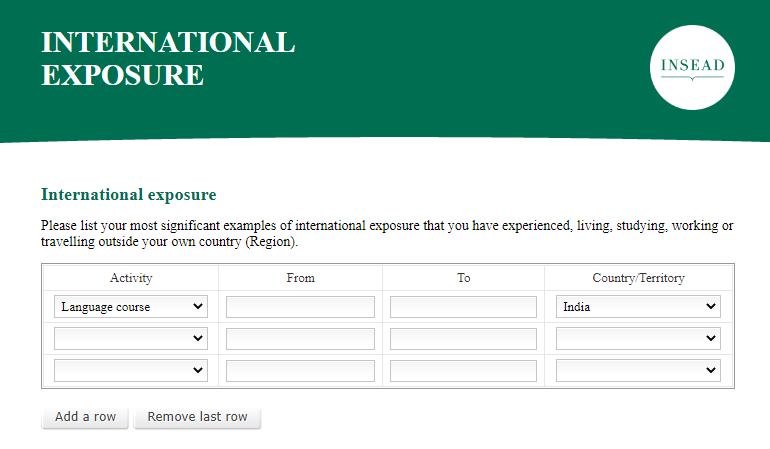Focus the second row To field
Screen dimensions: 770x449
pyautogui.click(x=463, y=339)
